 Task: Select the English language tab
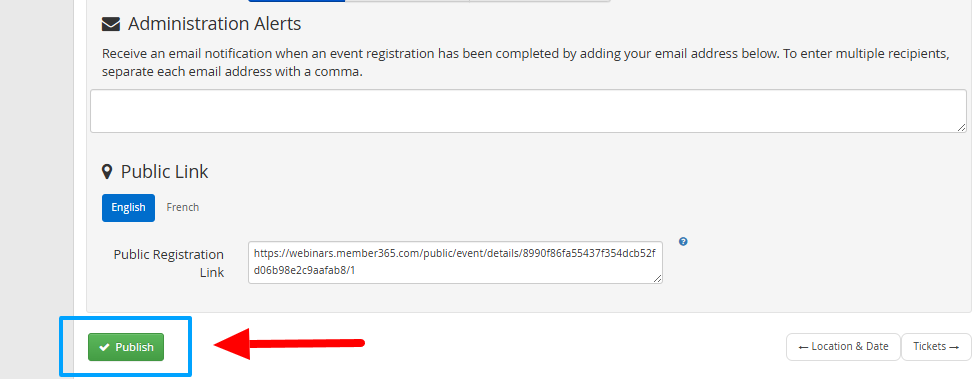click(x=128, y=208)
